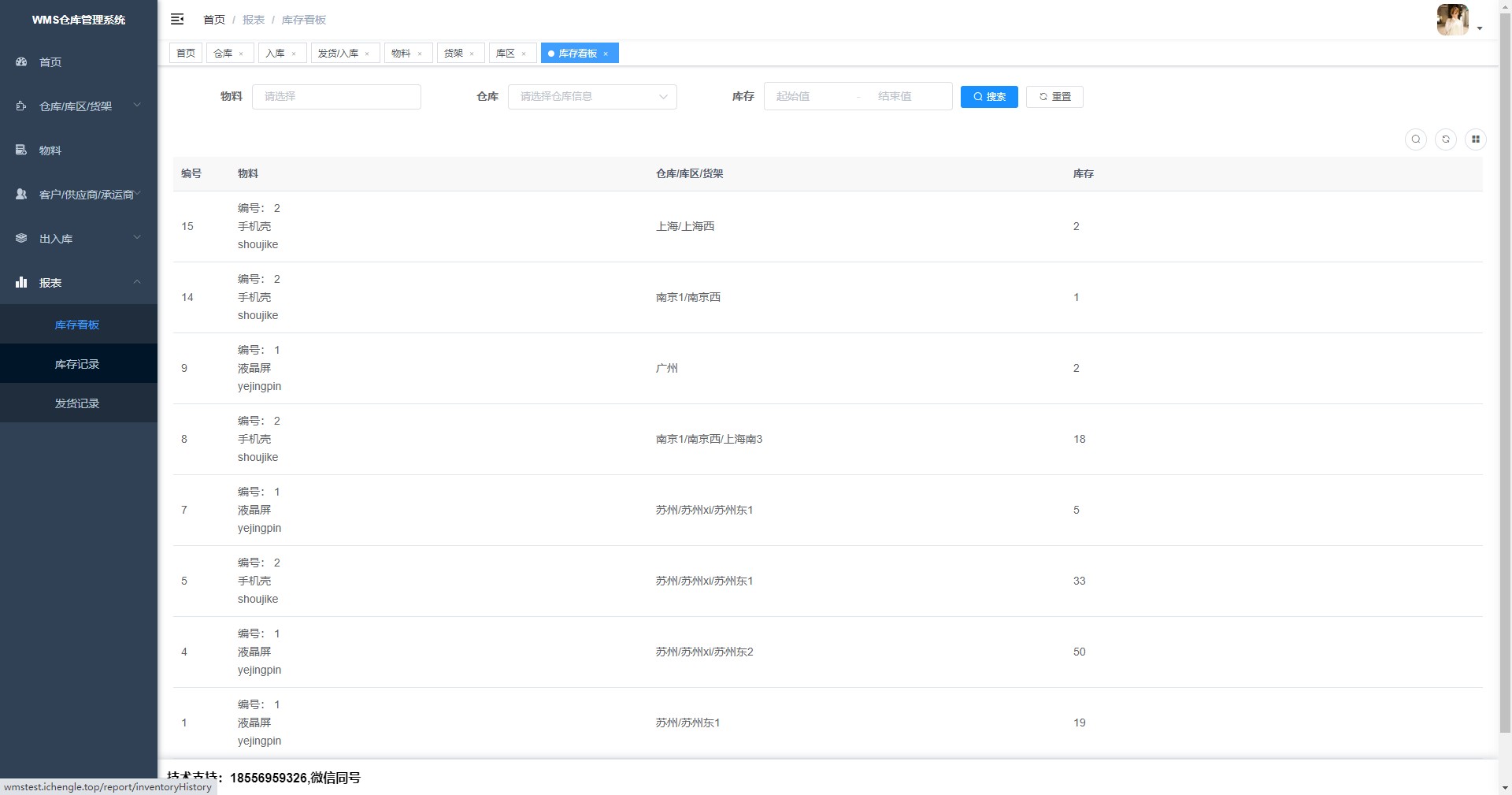1512x795 pixels.
Task: Switch to the 库区 tab
Action: tap(506, 53)
